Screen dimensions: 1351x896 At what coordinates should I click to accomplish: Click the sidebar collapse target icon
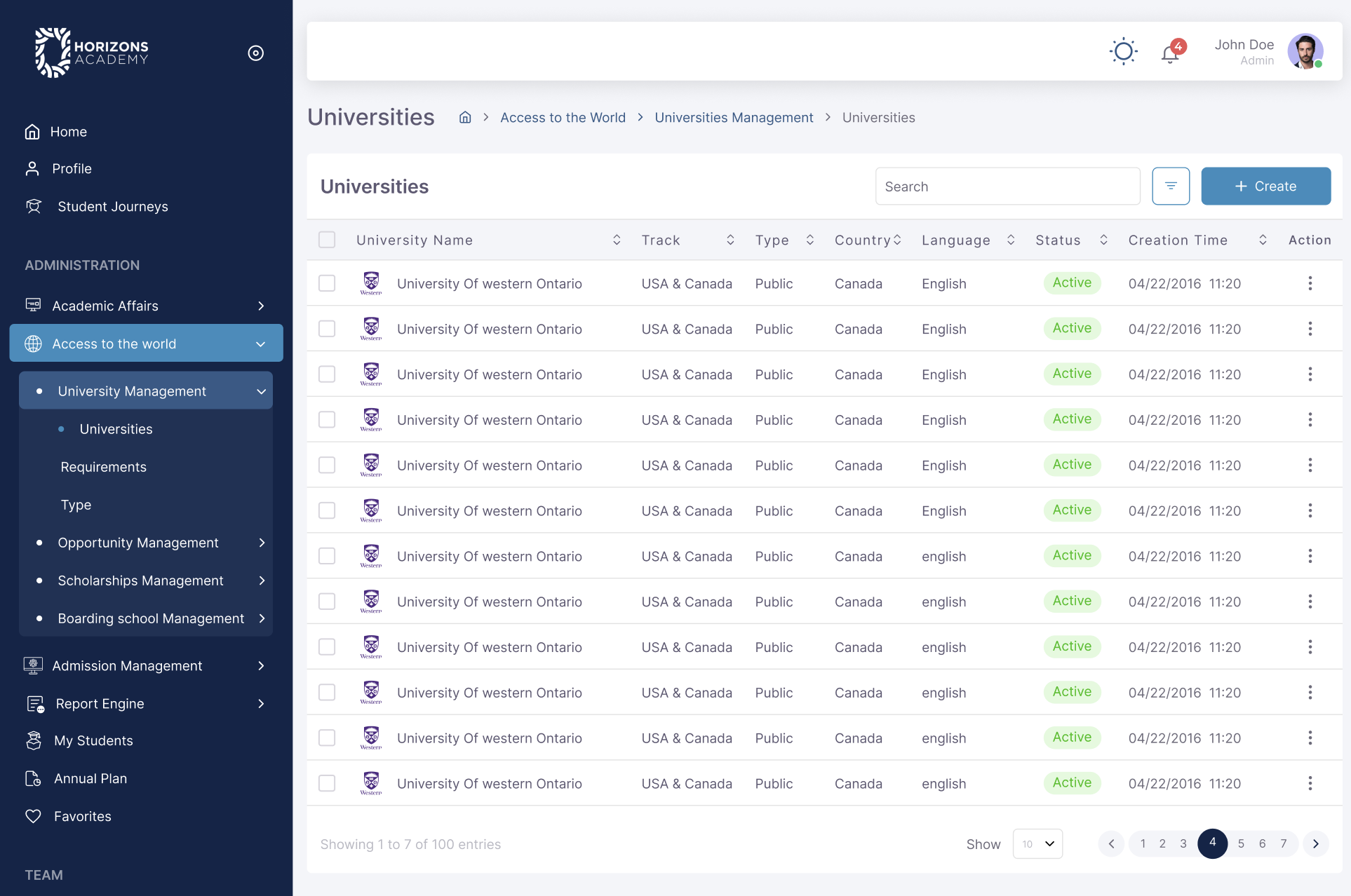point(255,53)
